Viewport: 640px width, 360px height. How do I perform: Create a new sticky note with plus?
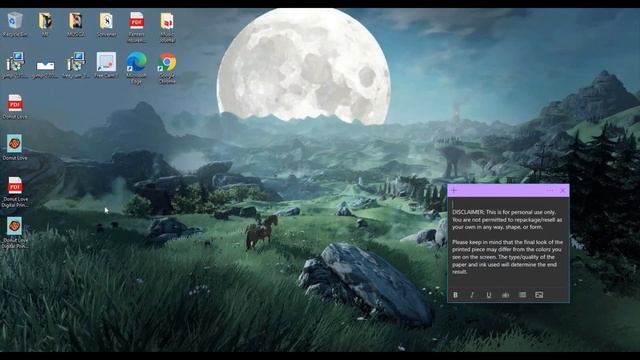454,190
